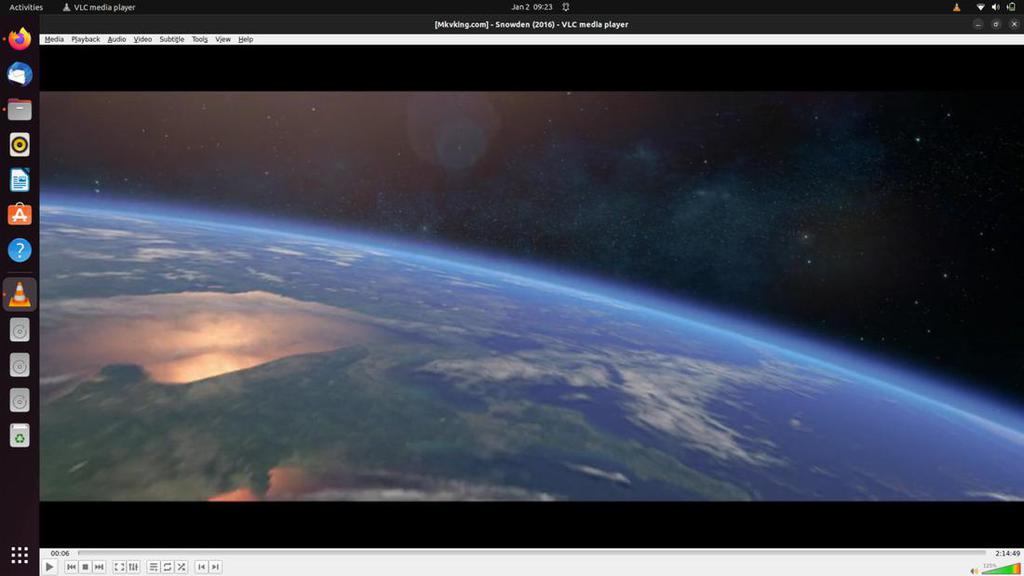
Task: Minimize the VLC window
Action: 978,24
